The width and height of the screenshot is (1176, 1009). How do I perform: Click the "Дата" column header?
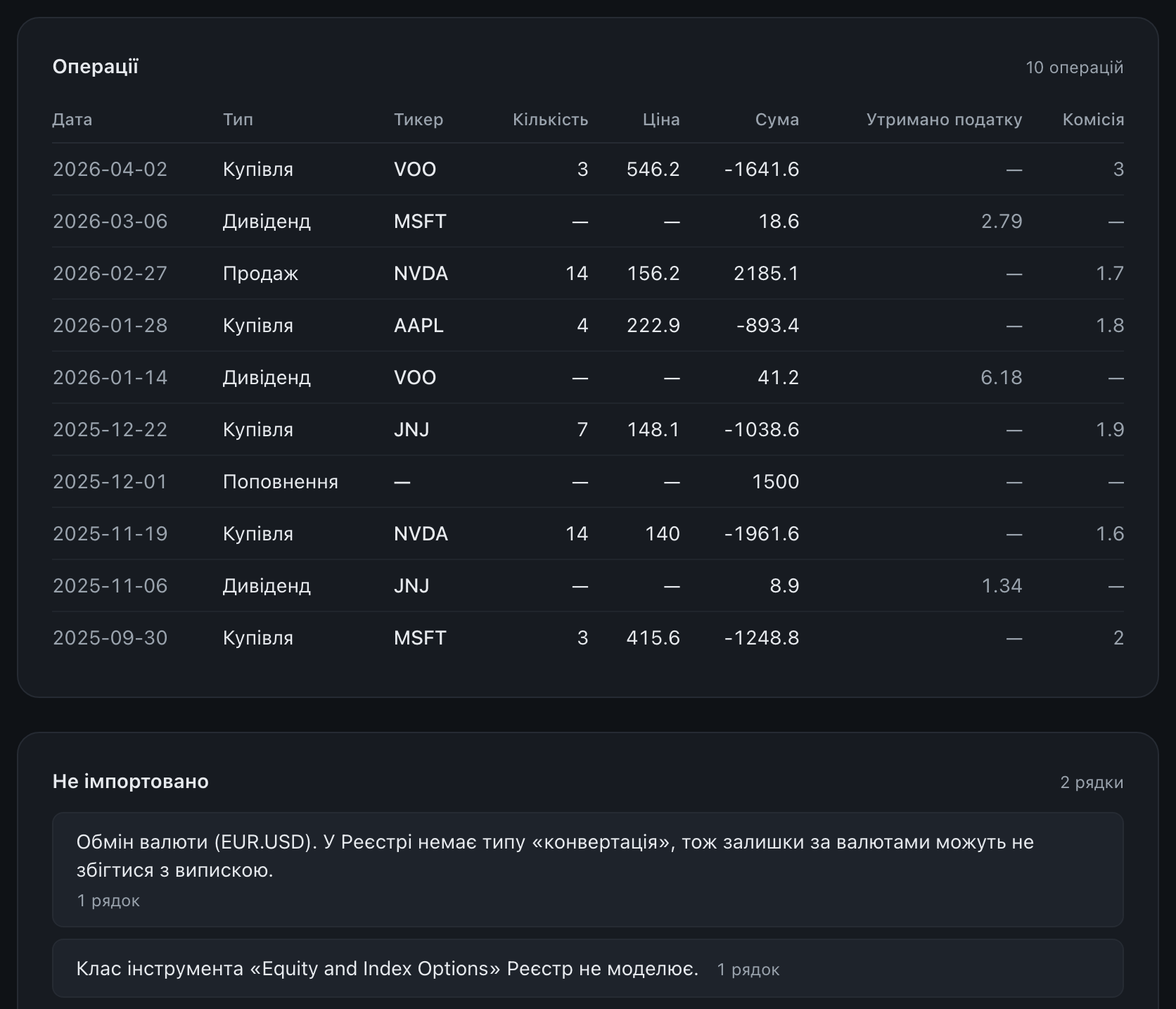click(72, 120)
